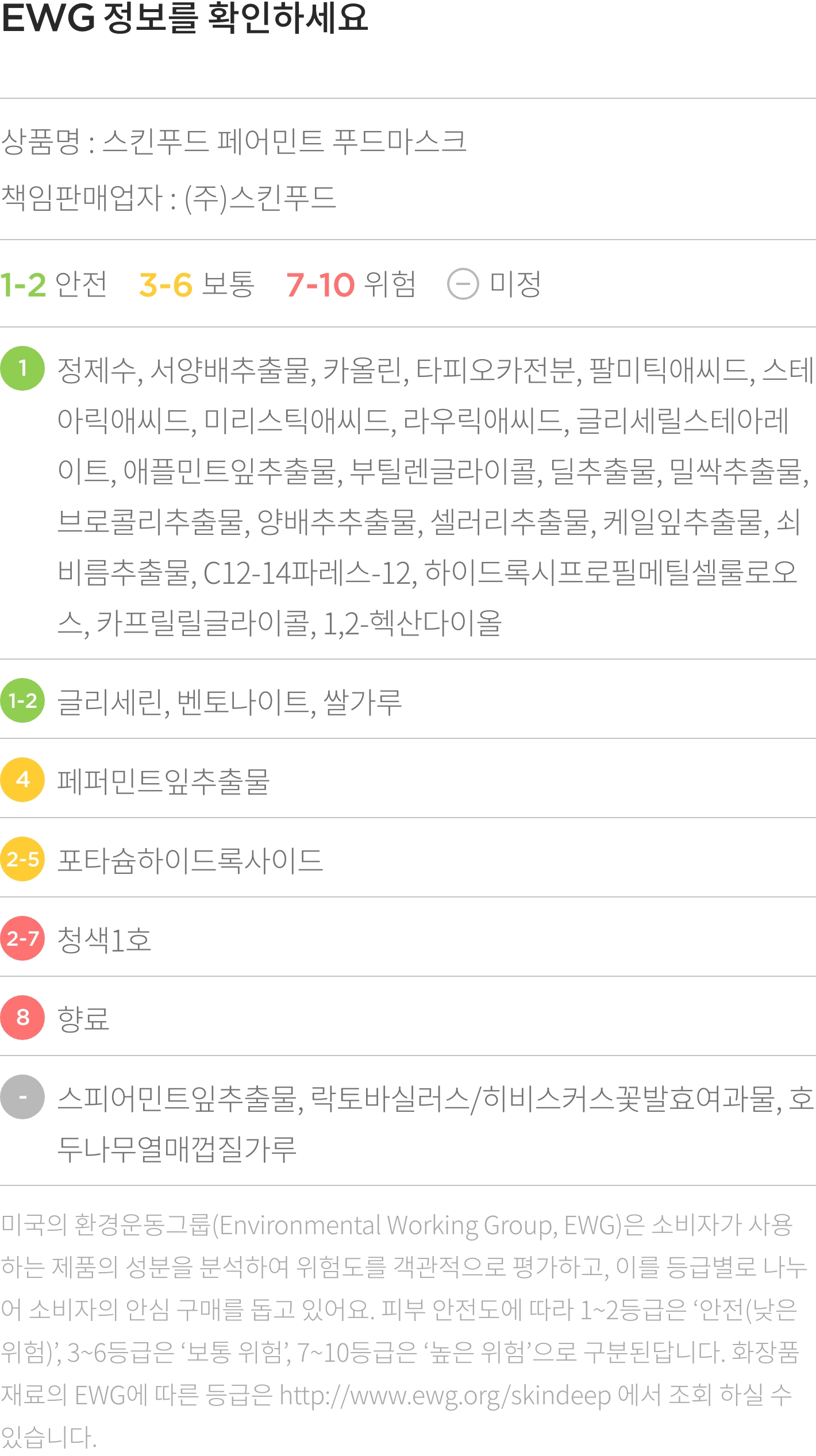Click the 미정 circle minus icon
The image size is (816, 1456).
pos(463,284)
